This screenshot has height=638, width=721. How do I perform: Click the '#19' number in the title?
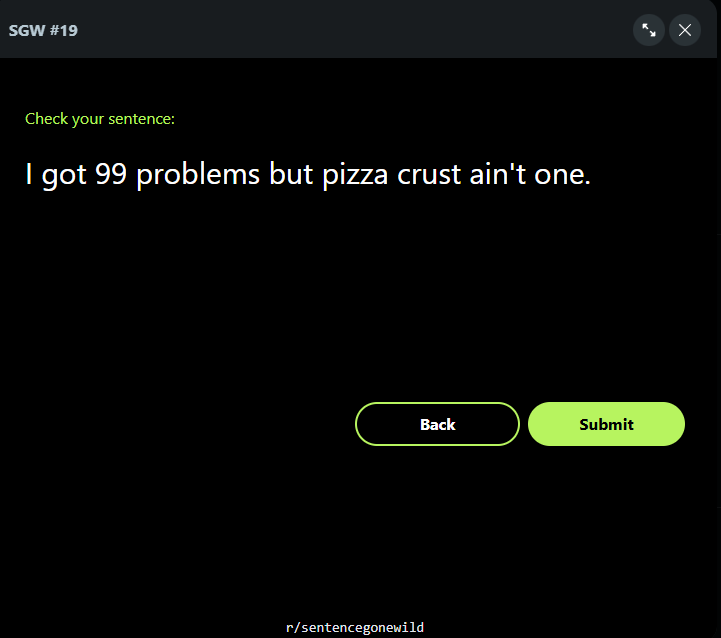[63, 31]
